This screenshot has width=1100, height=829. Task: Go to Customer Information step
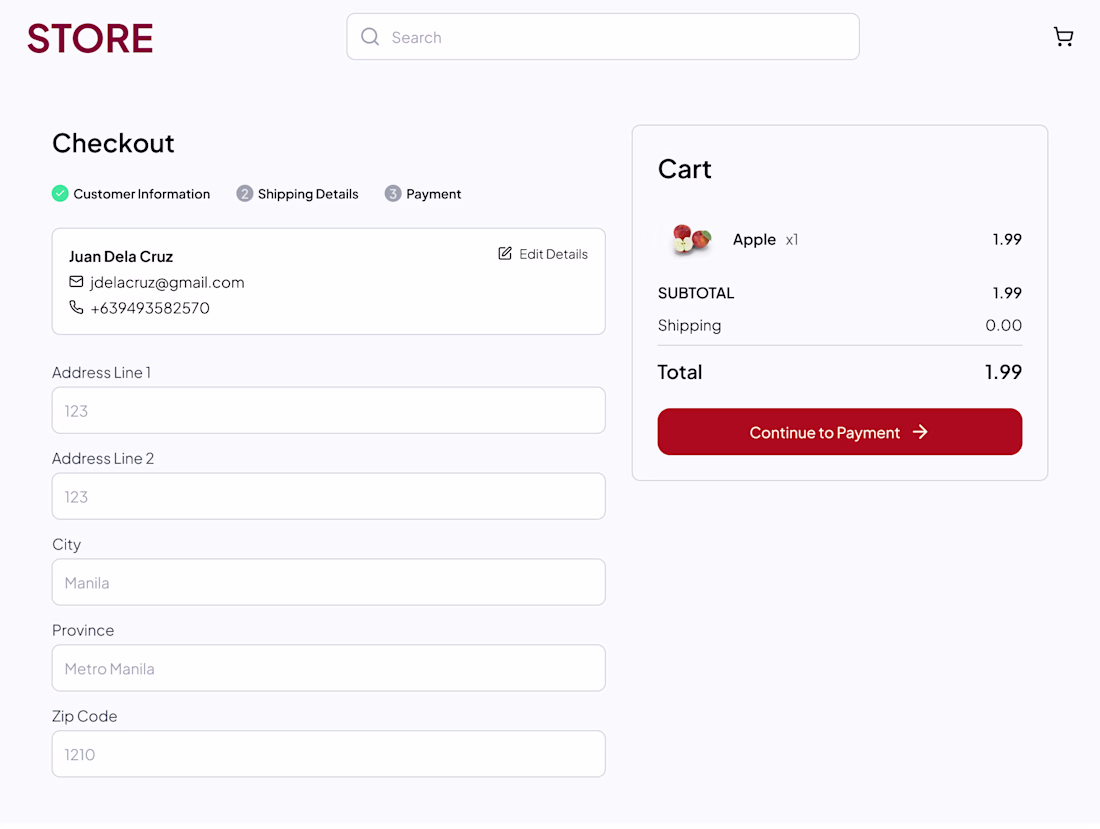click(x=141, y=194)
